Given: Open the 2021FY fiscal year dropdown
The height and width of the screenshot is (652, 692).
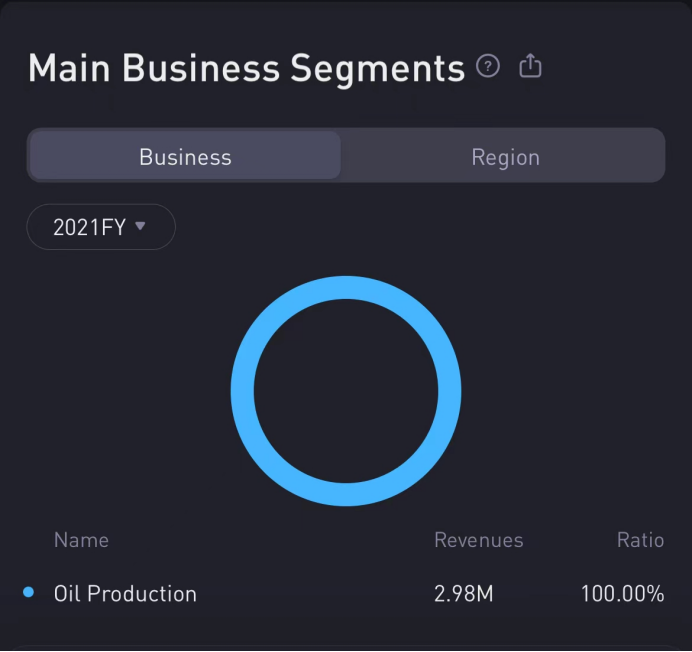Looking at the screenshot, I should pyautogui.click(x=100, y=227).
